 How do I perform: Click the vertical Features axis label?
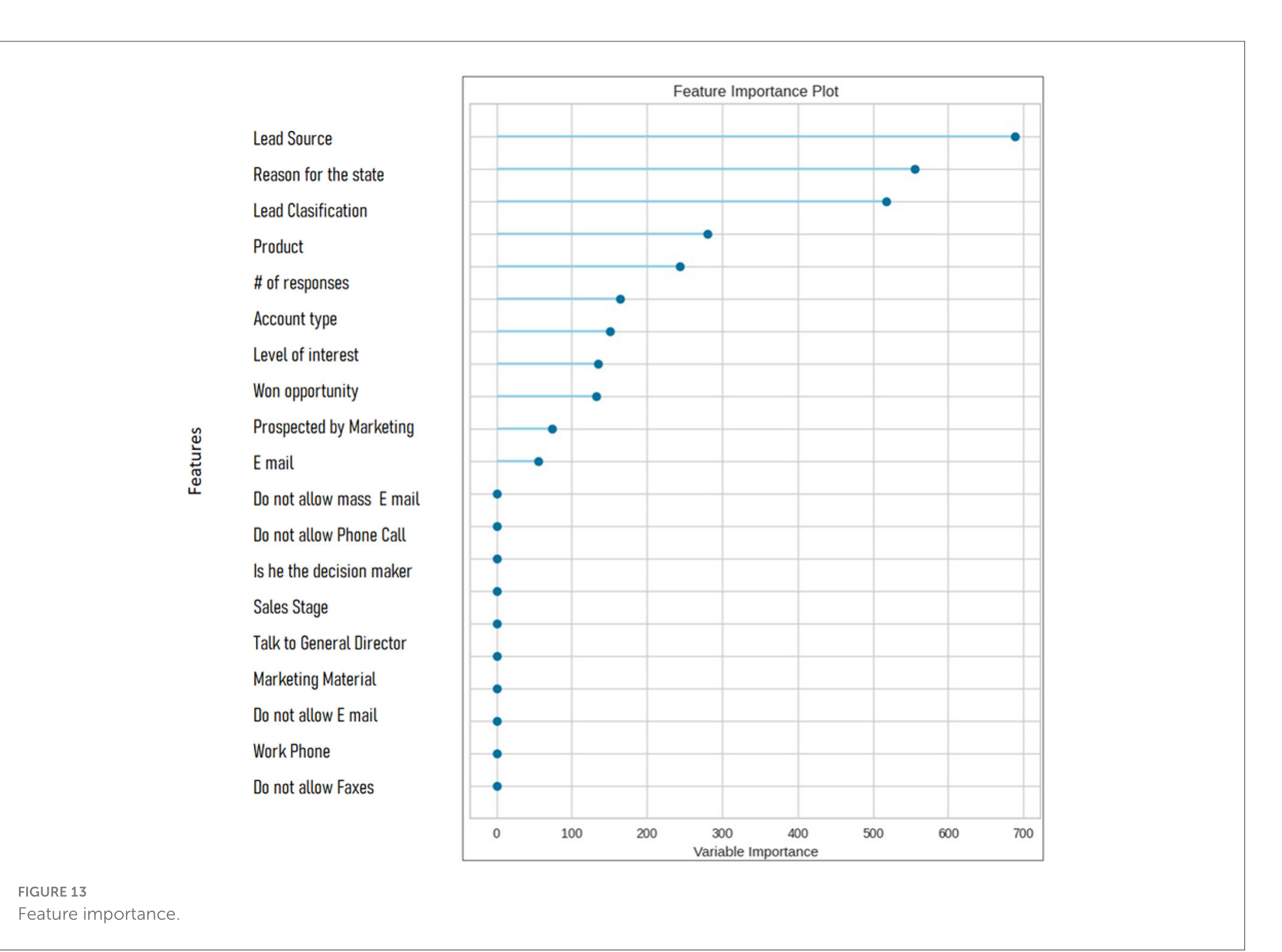[195, 461]
